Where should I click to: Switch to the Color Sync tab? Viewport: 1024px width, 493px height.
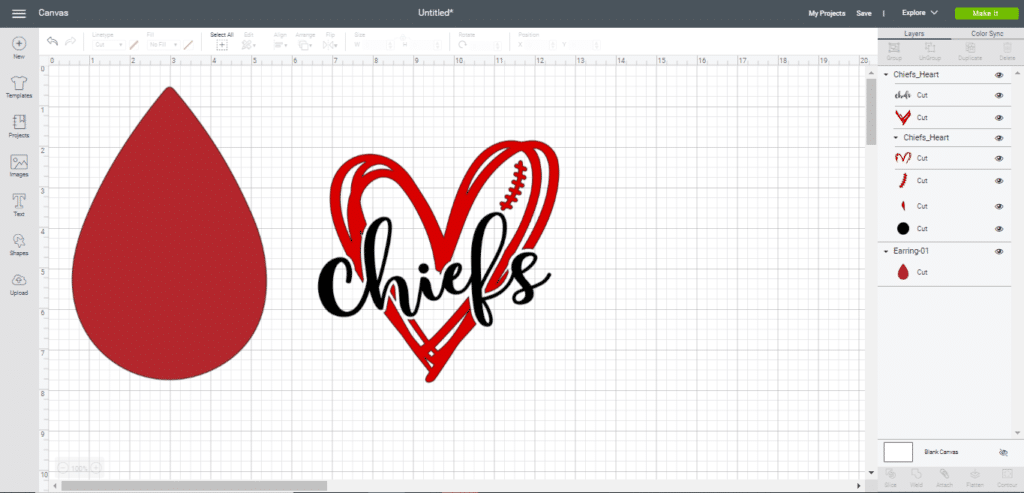987,33
